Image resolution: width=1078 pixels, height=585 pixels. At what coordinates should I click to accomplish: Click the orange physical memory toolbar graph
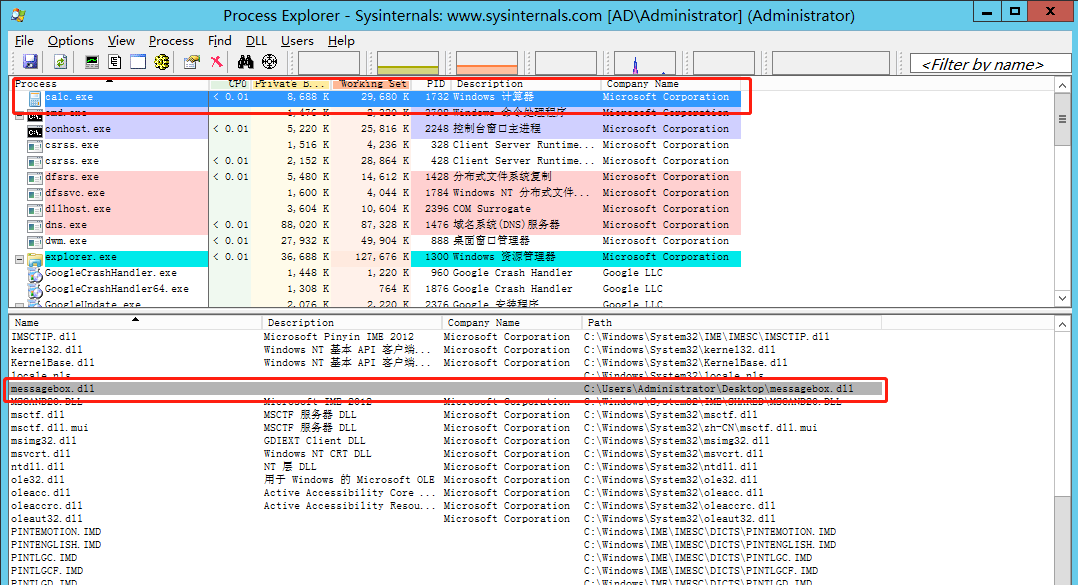(487, 63)
